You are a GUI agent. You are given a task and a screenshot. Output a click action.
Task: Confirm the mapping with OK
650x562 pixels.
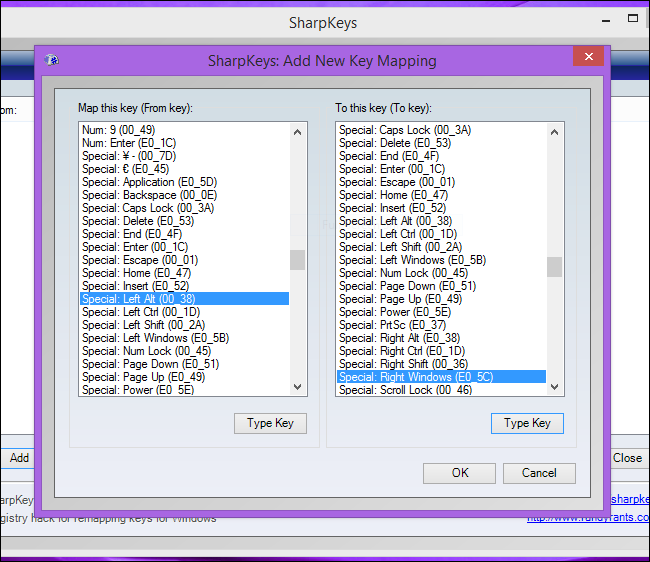(x=459, y=473)
